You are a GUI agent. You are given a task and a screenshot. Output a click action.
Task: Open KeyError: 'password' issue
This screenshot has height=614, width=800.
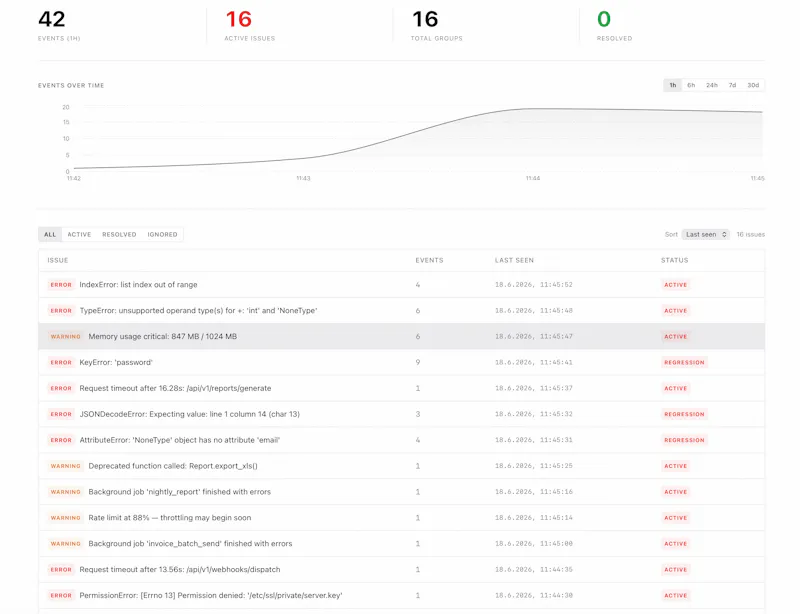pyautogui.click(x=401, y=362)
